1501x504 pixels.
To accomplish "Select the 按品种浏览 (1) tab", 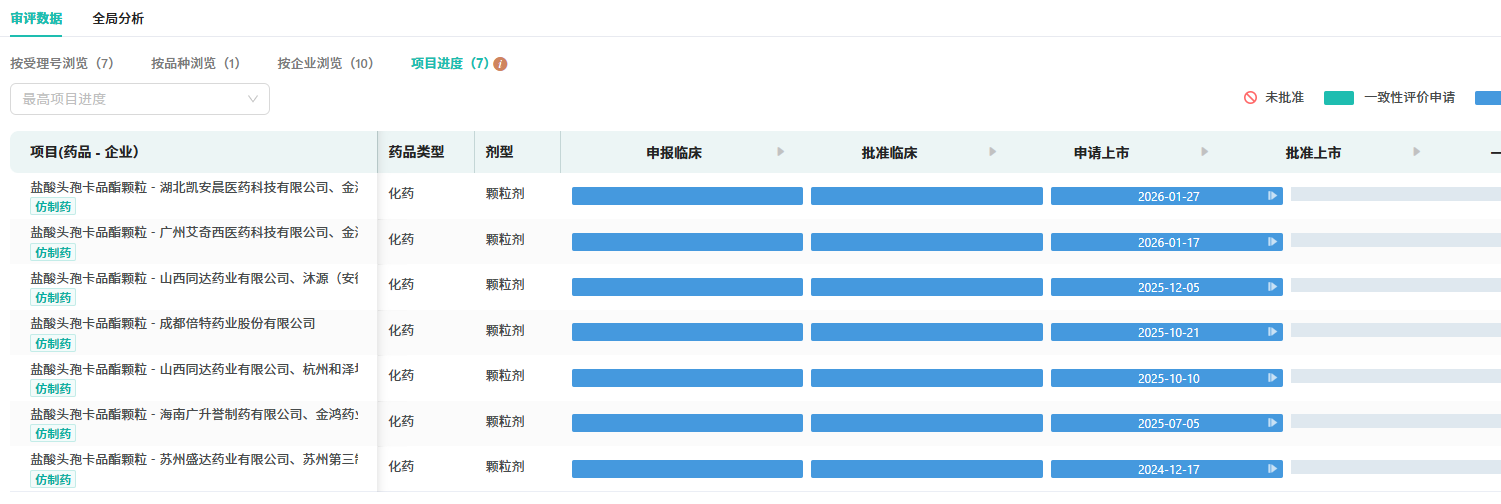I will click(x=196, y=64).
